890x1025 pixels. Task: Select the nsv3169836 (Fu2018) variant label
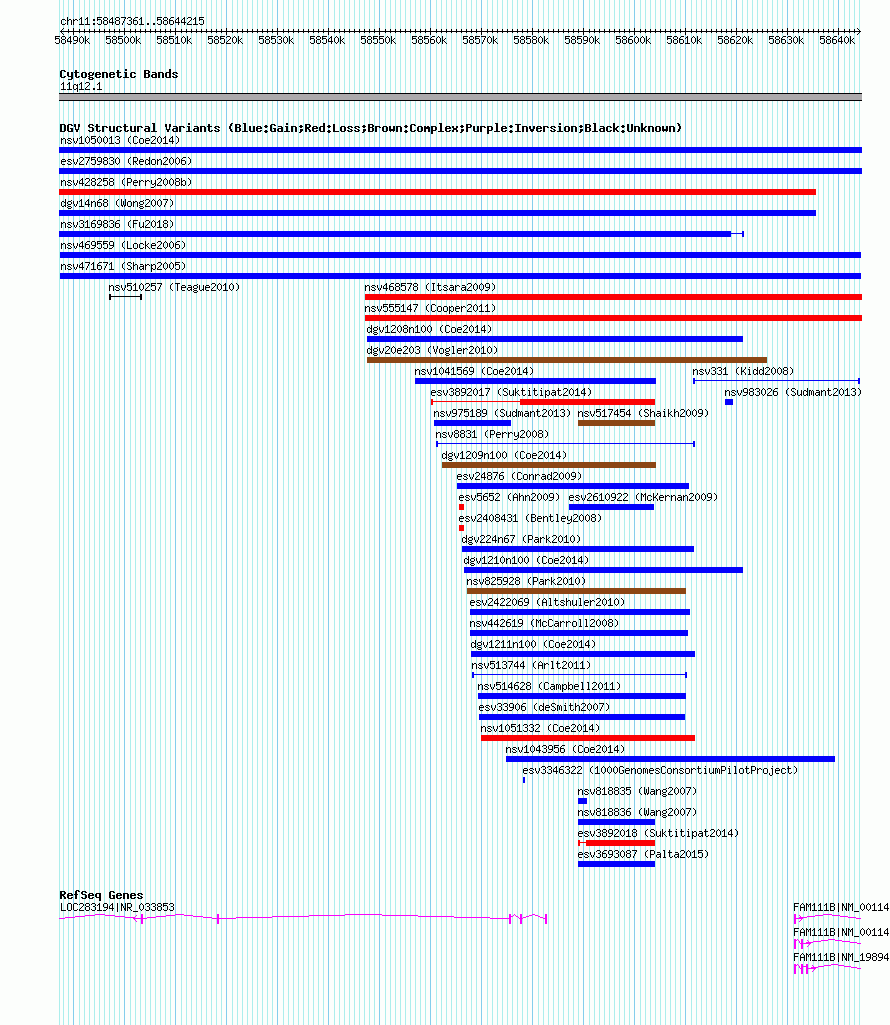117,224
